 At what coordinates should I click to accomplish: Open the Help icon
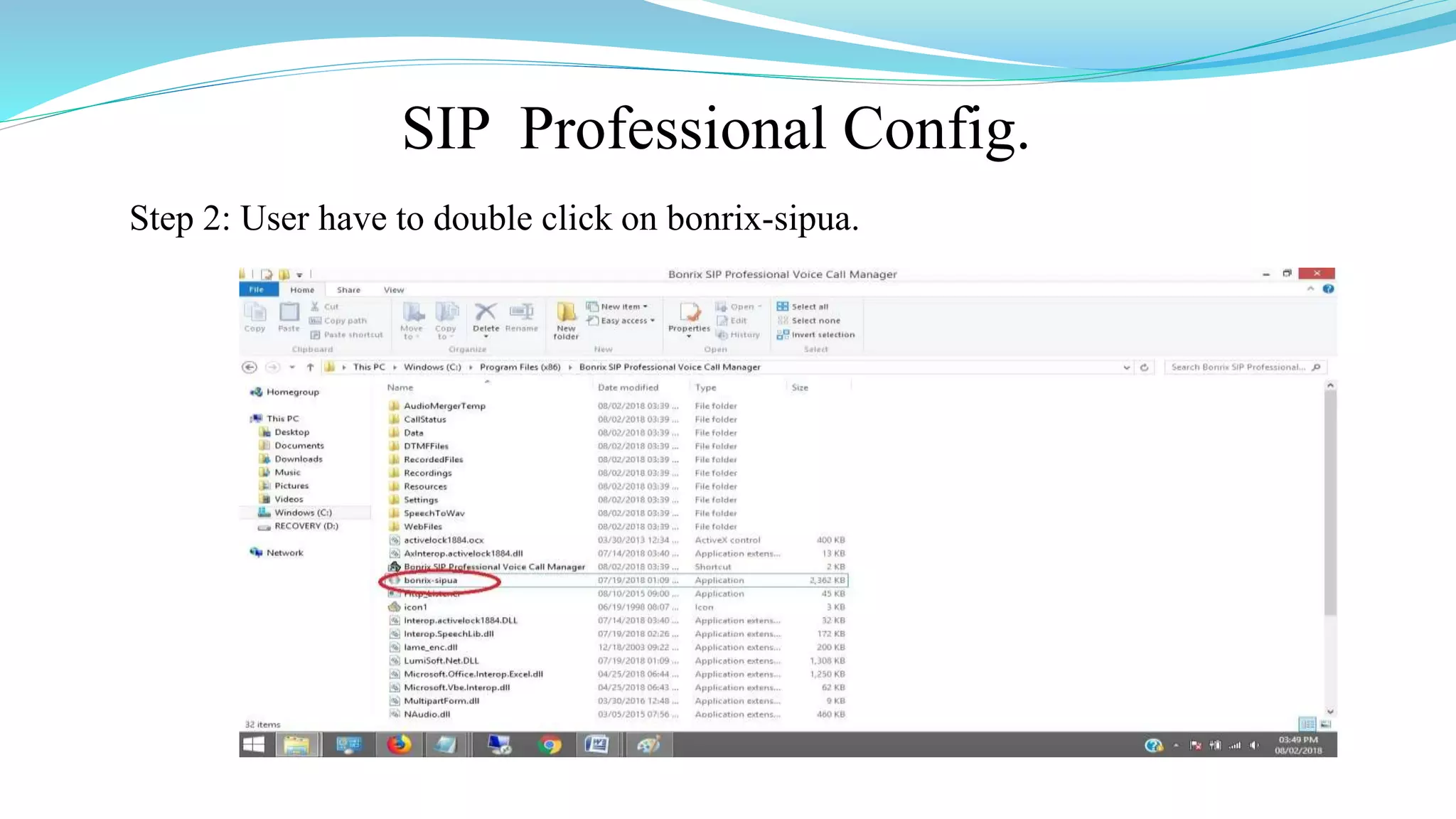click(x=1328, y=289)
